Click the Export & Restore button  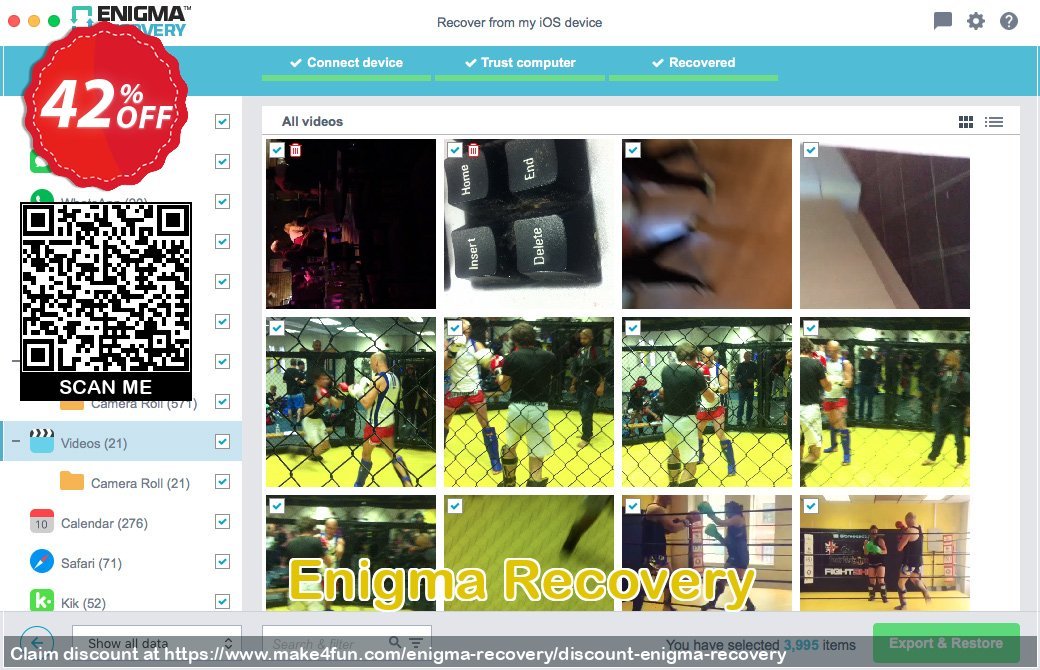click(946, 643)
